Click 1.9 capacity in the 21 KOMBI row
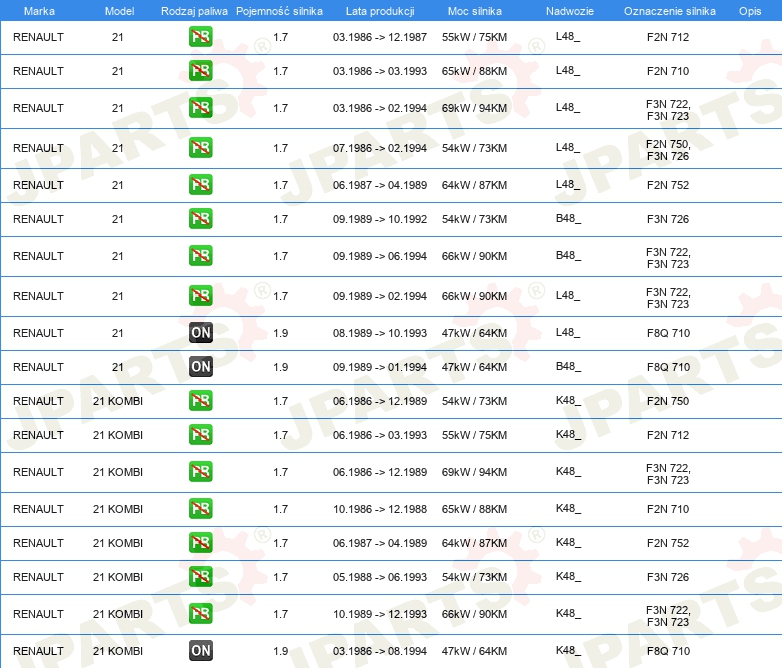This screenshot has width=782, height=668. 280,651
